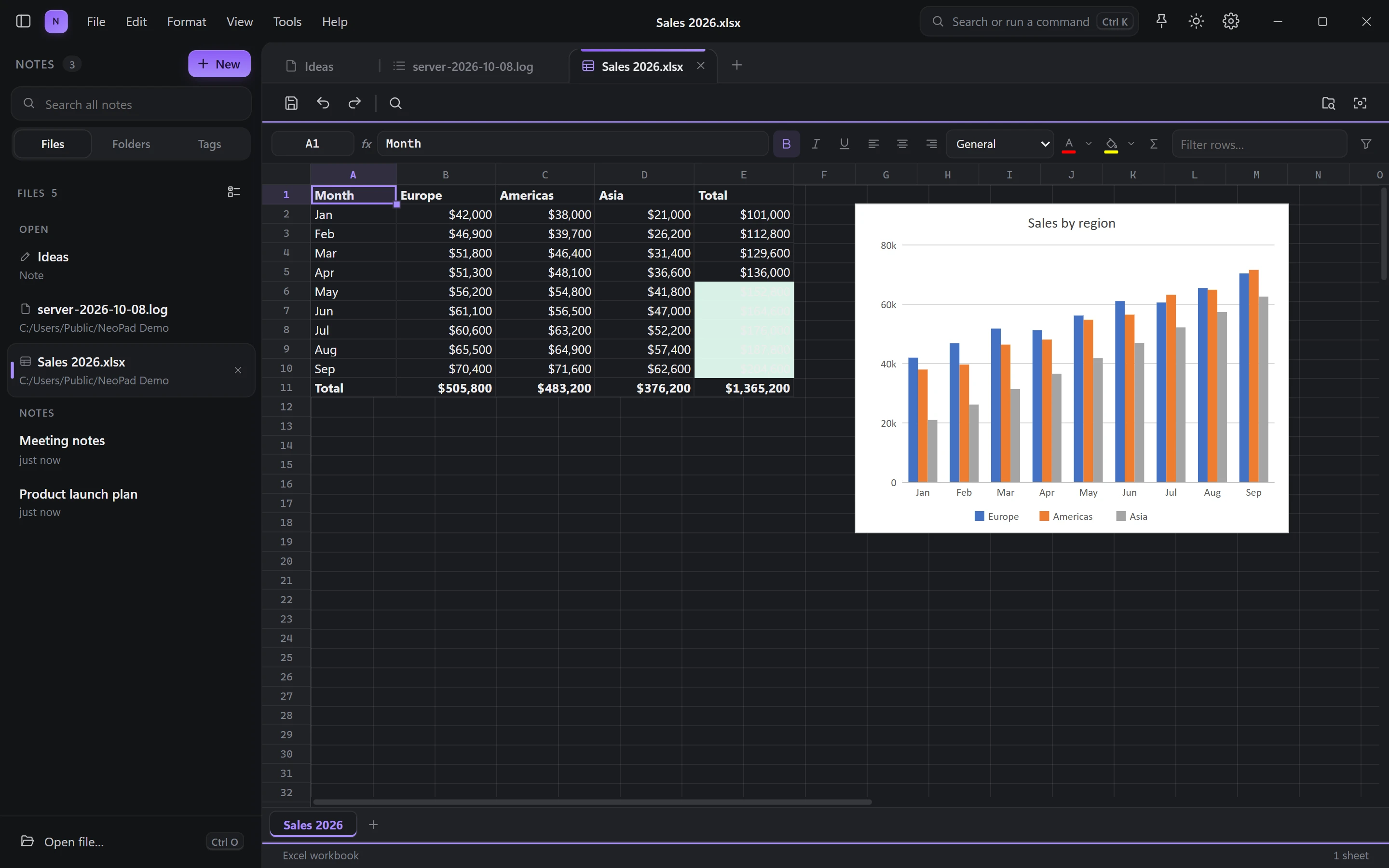Open the Format menu

point(186,21)
